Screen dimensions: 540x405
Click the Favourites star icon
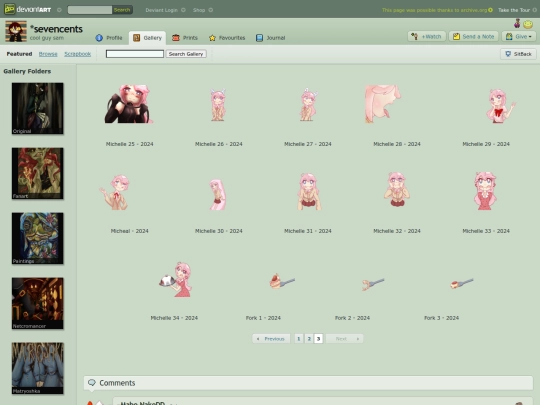tap(212, 38)
